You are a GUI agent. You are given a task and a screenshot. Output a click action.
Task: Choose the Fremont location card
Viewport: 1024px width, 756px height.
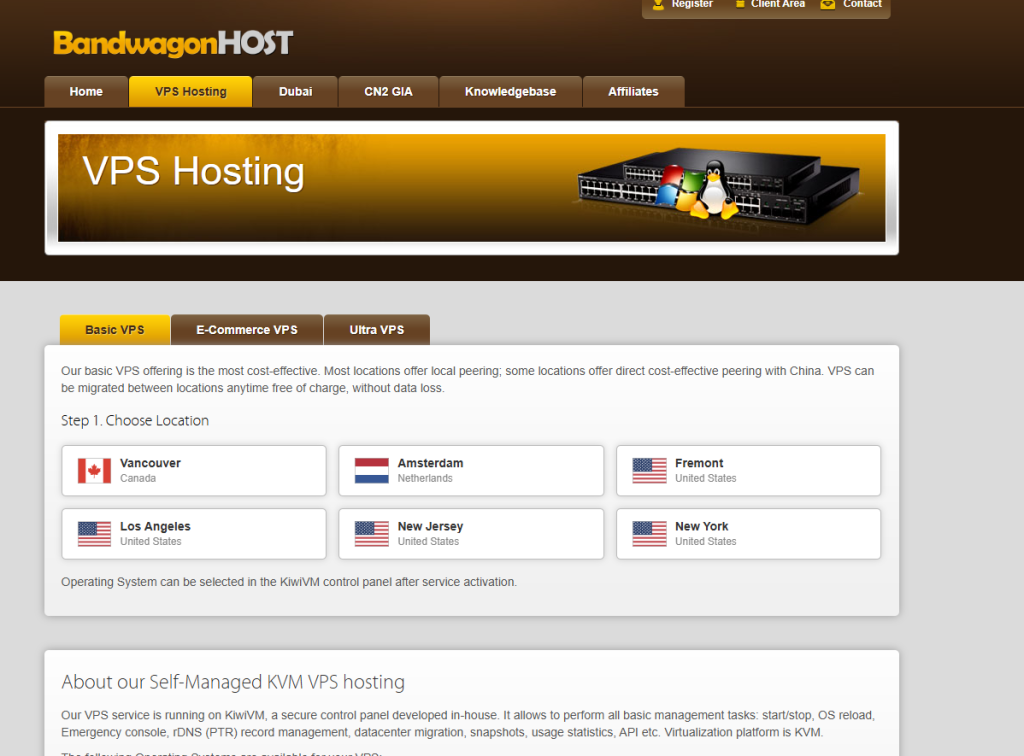click(x=748, y=471)
